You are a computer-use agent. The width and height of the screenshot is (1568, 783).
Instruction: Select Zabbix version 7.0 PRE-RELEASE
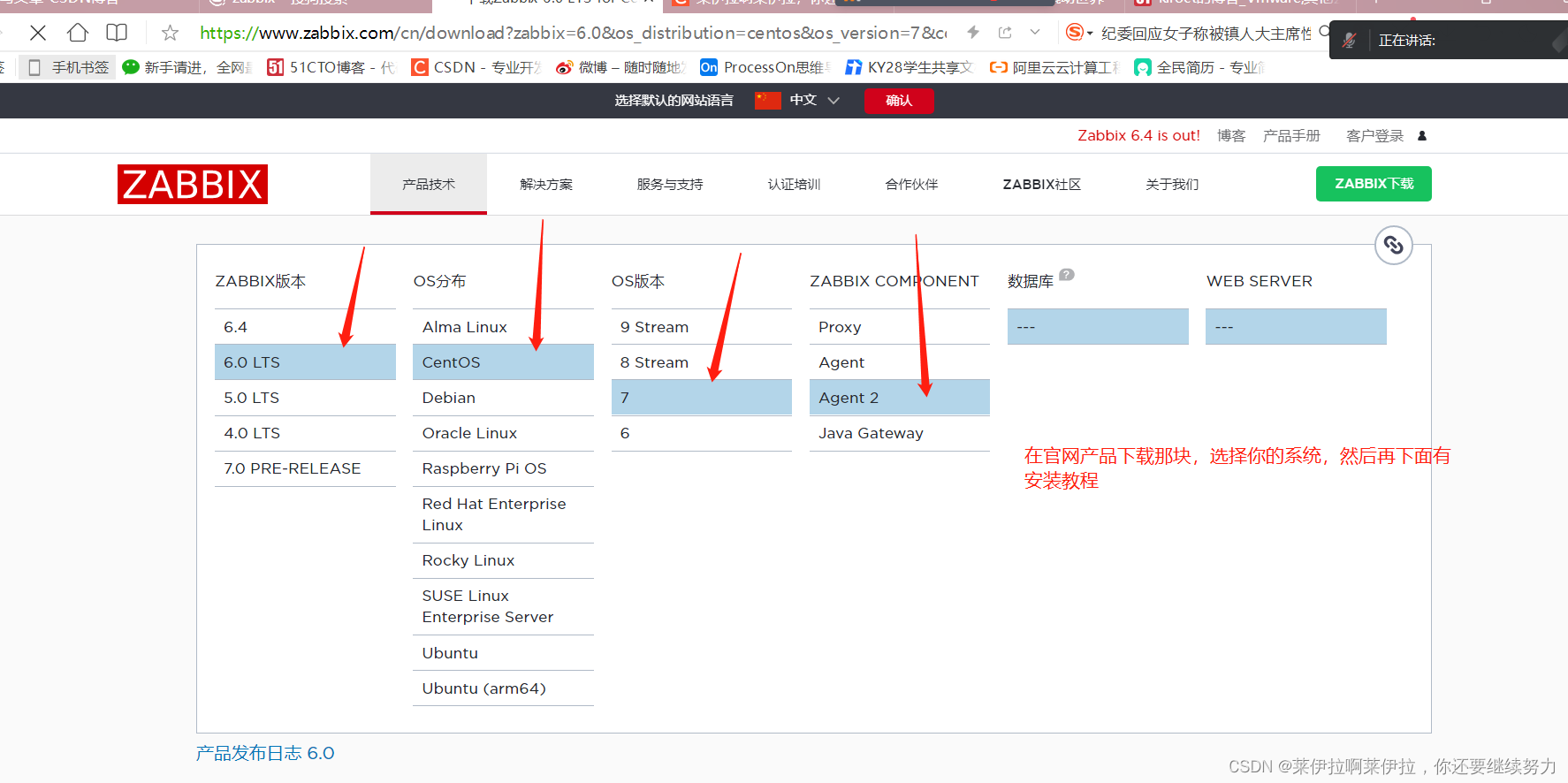(x=305, y=468)
